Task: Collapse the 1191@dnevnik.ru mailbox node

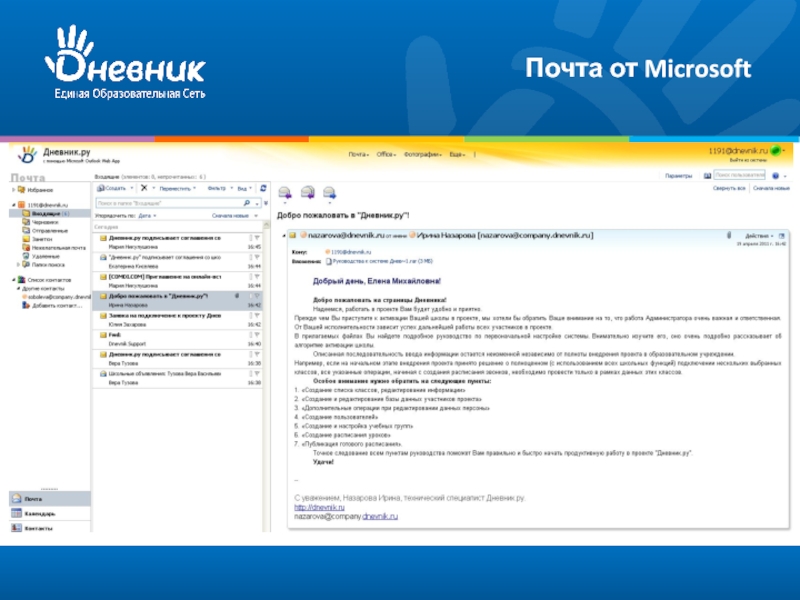Action: tap(13, 205)
